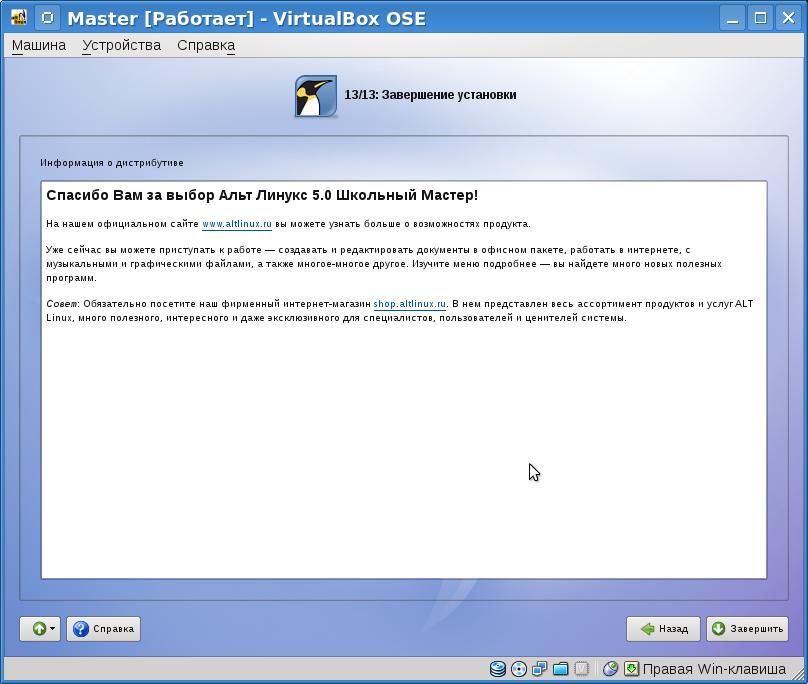The image size is (808, 684).
Task: Open the shared folders status icon
Action: tap(560, 669)
